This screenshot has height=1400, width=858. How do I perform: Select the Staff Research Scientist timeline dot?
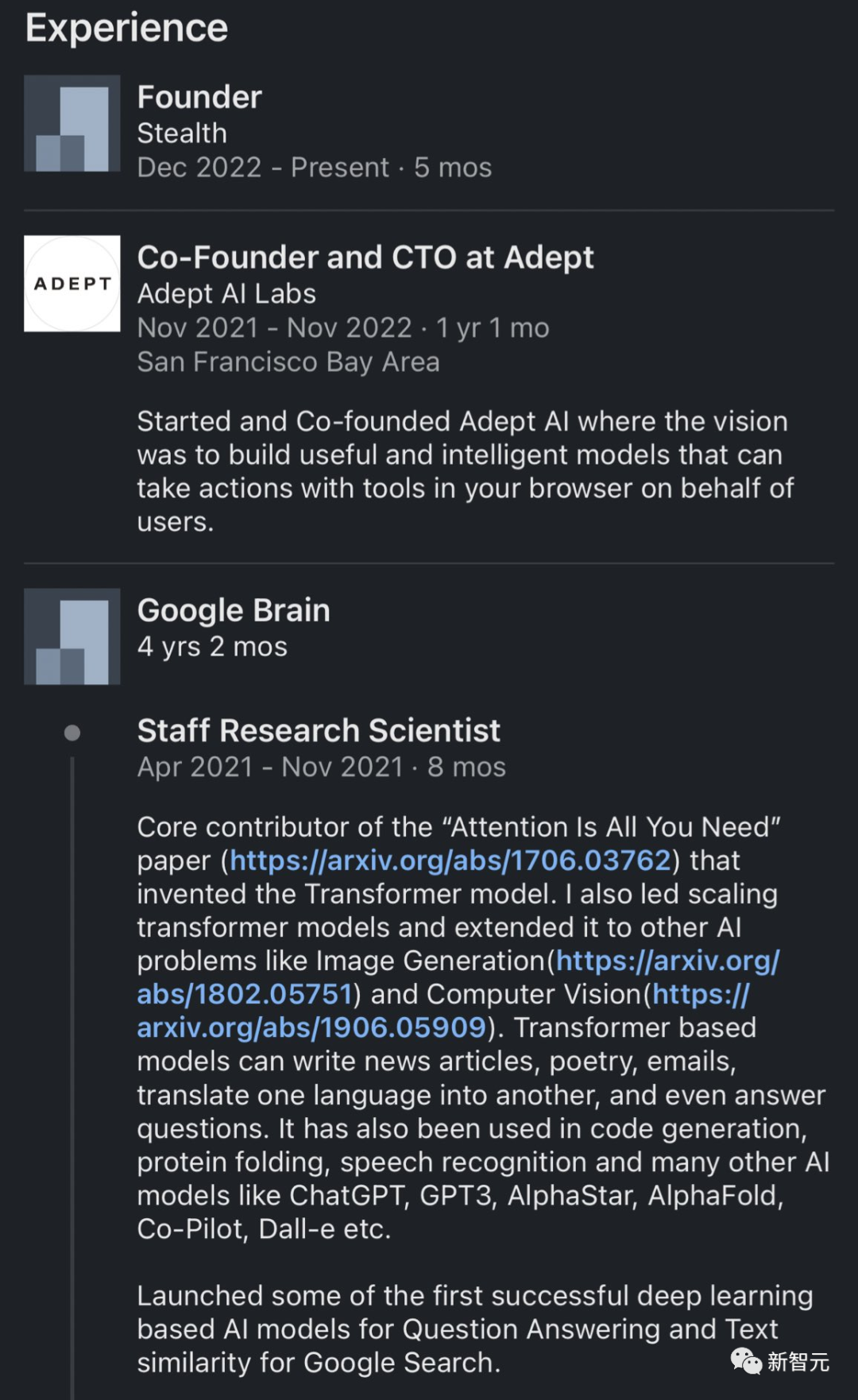click(x=72, y=733)
